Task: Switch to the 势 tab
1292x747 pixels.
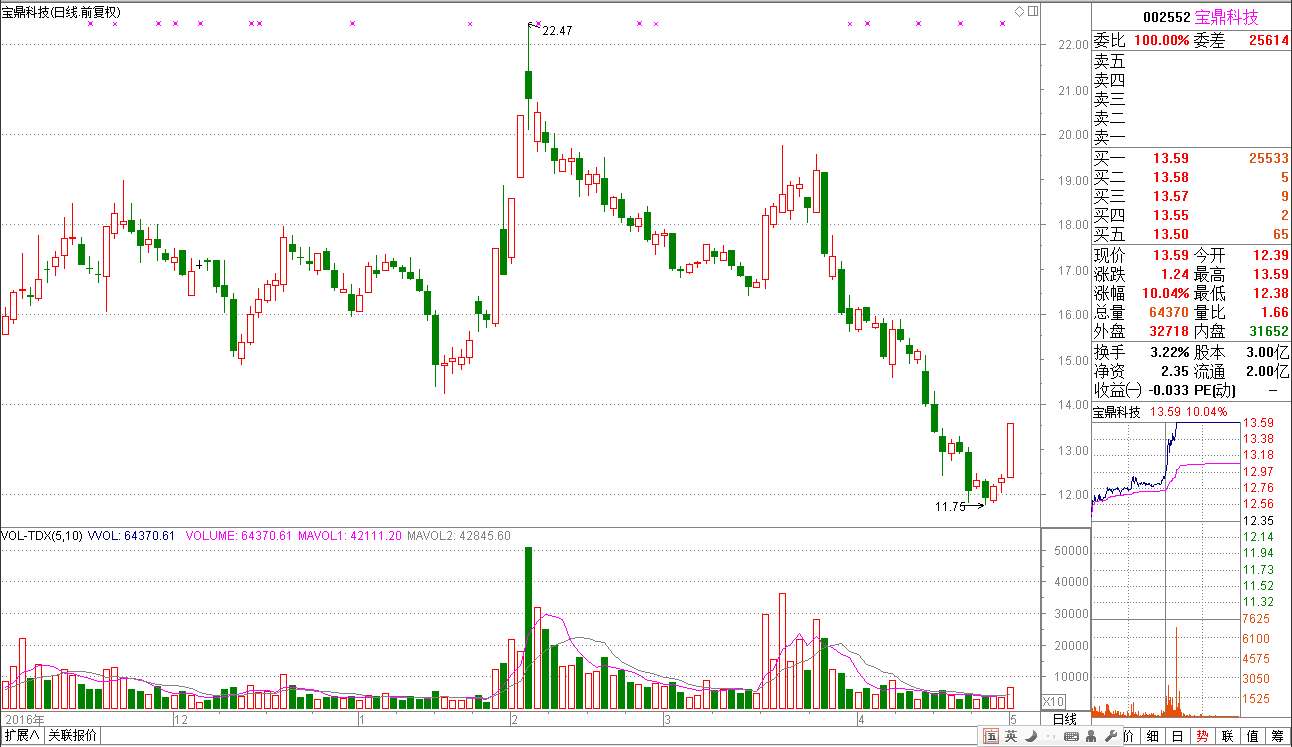Action: coord(1203,736)
